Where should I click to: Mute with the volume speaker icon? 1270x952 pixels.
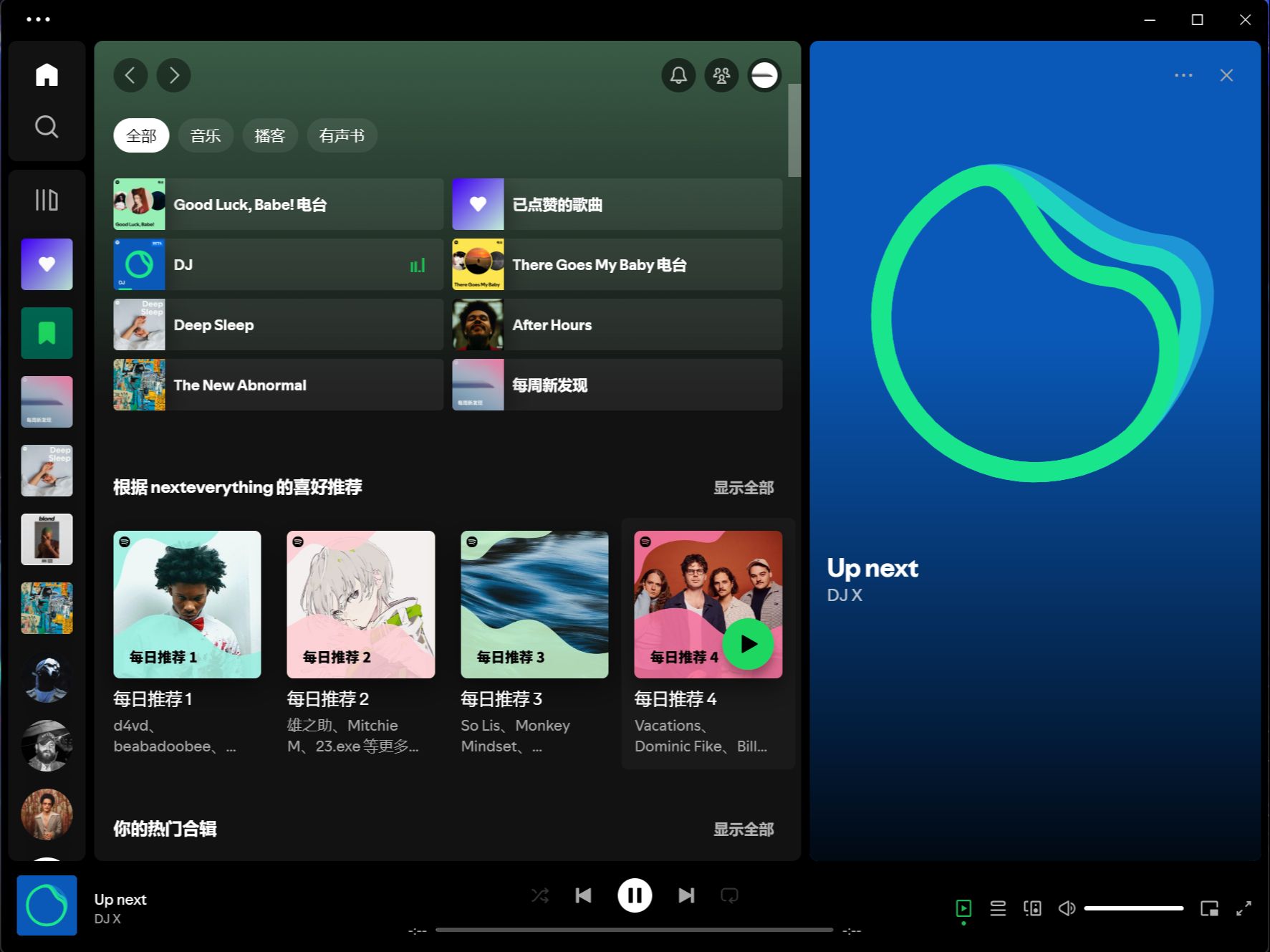click(x=1067, y=908)
